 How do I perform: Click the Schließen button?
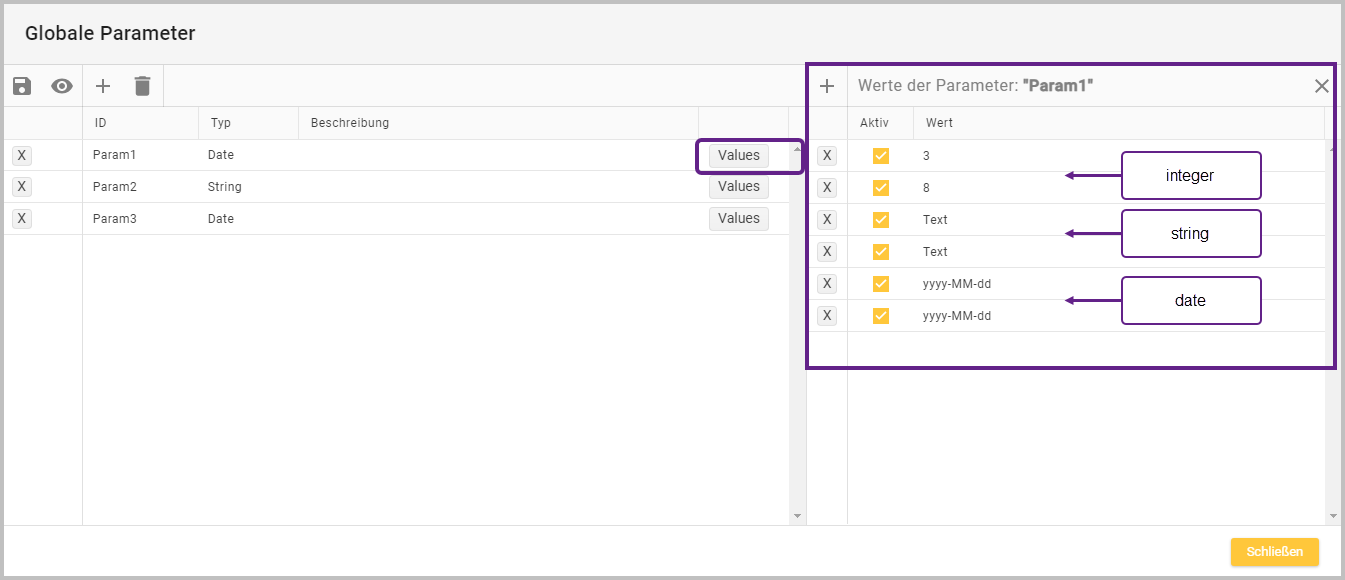coord(1274,552)
